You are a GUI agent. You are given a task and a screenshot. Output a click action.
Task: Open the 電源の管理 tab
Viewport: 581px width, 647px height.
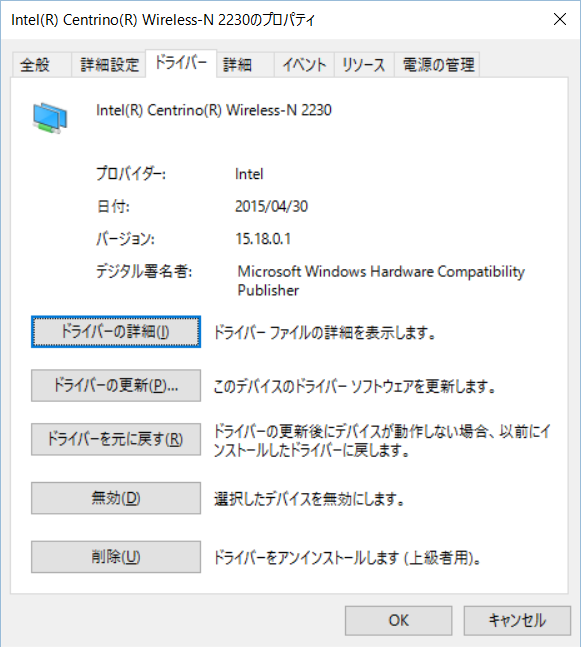[x=437, y=65]
